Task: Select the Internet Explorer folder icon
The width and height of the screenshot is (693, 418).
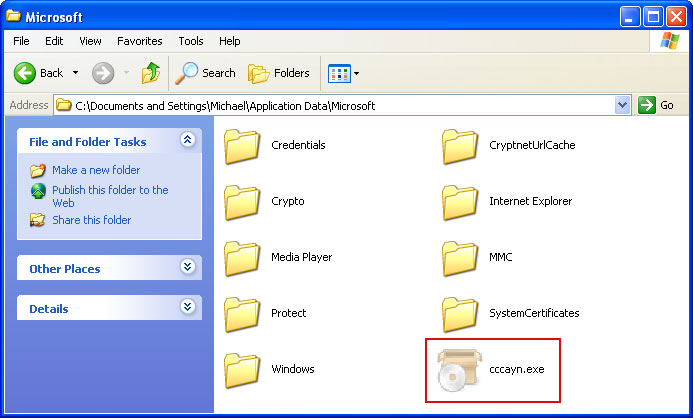Action: (460, 202)
